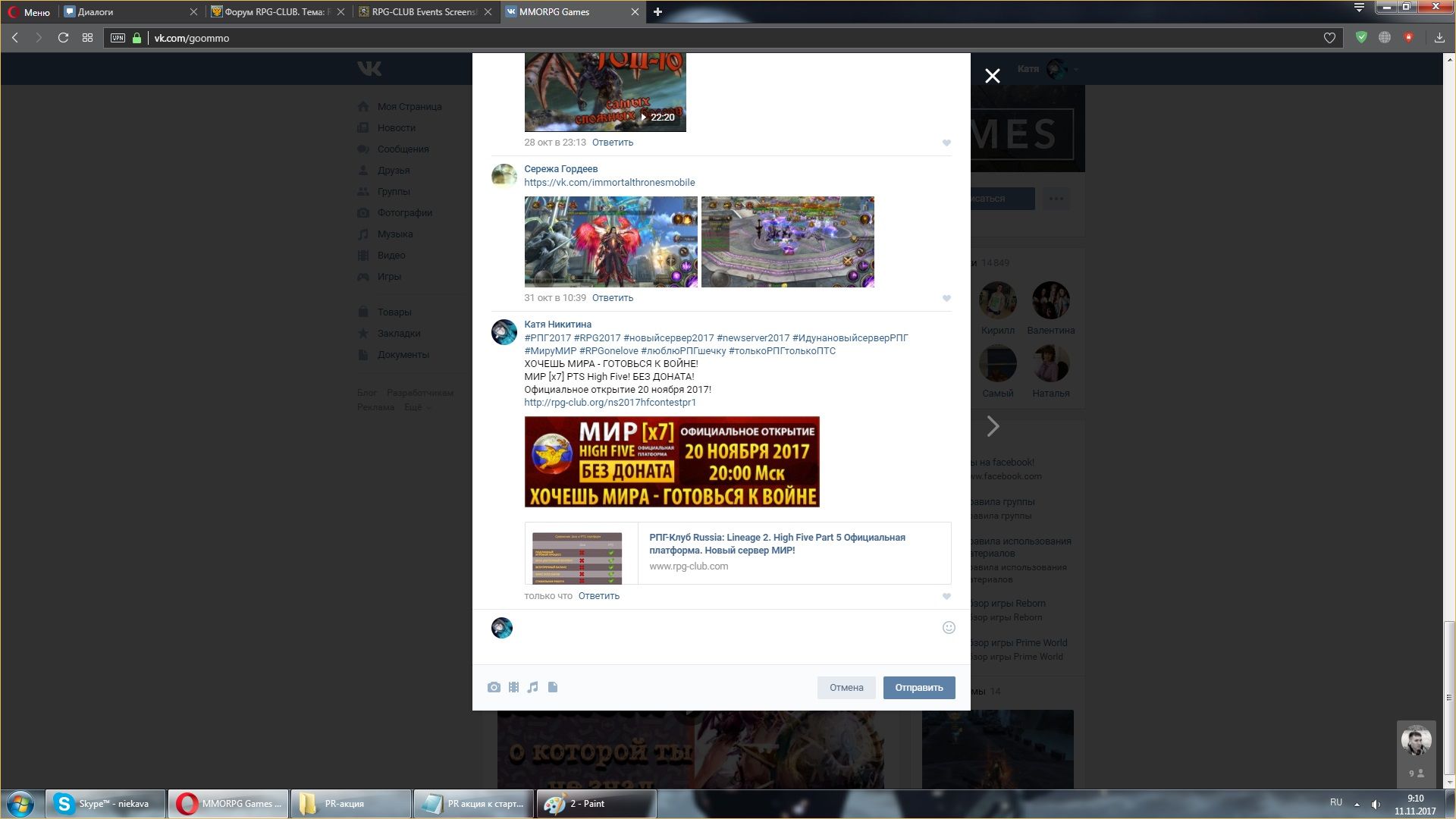Screen dimensions: 1456x819
Task: Open the Opera Меню button
Action: tap(29, 11)
